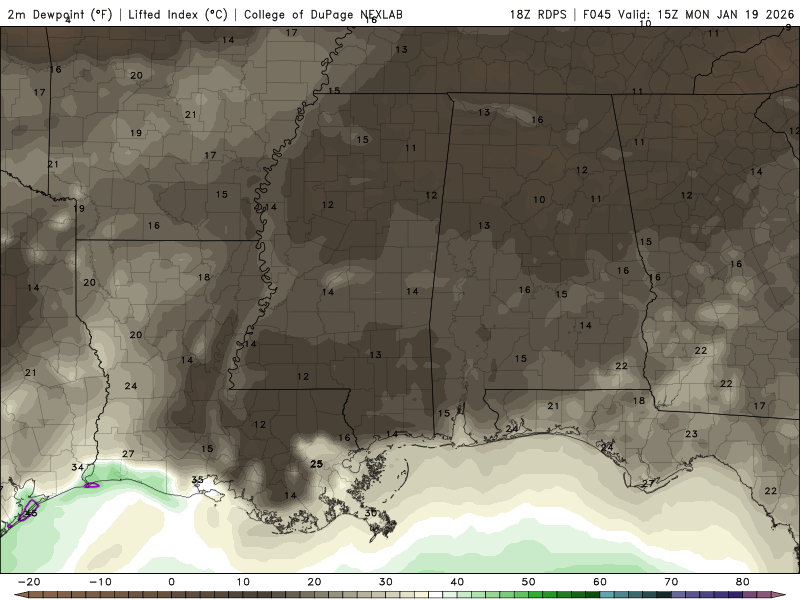Select the 'Lifted Index (°C)' header label

178,15
